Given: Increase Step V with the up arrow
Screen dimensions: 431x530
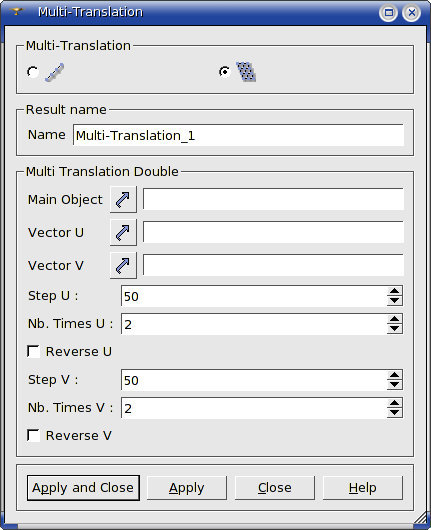Looking at the screenshot, I should click(x=394, y=375).
